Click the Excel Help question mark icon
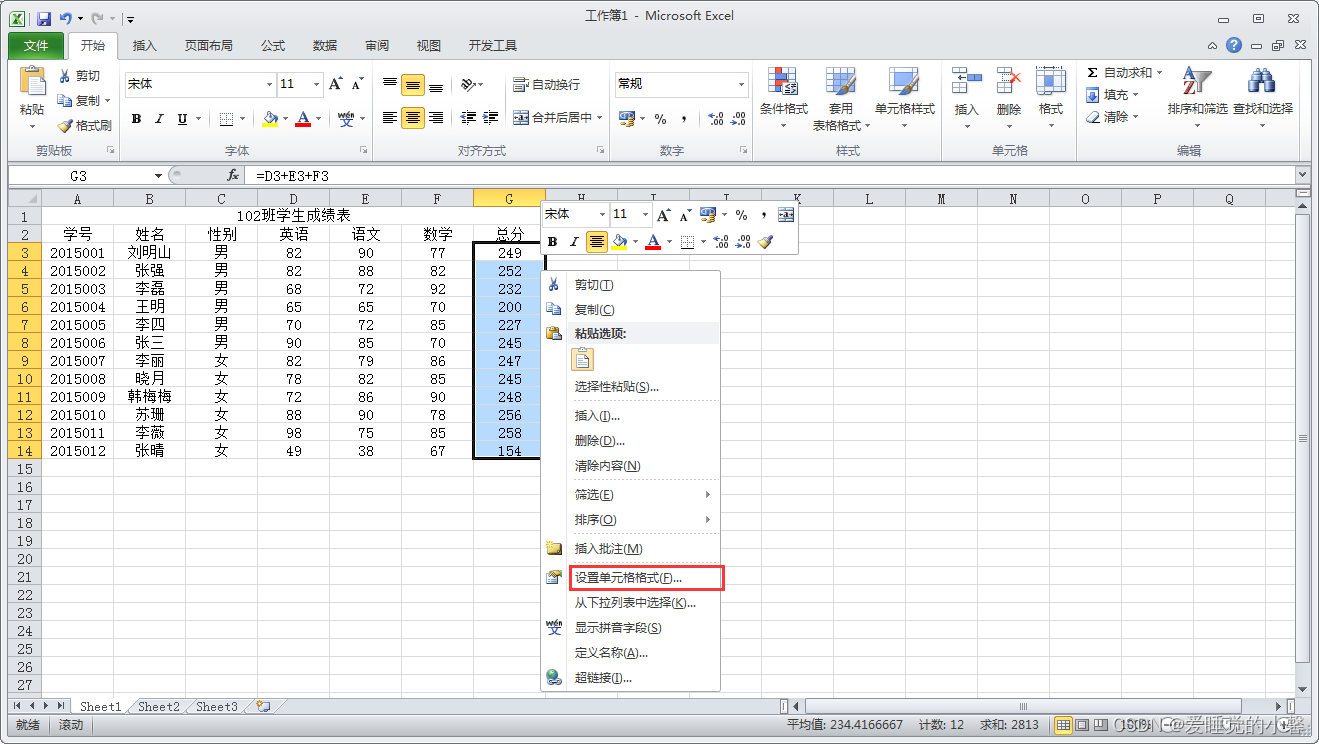The height and width of the screenshot is (744, 1319). click(1234, 45)
